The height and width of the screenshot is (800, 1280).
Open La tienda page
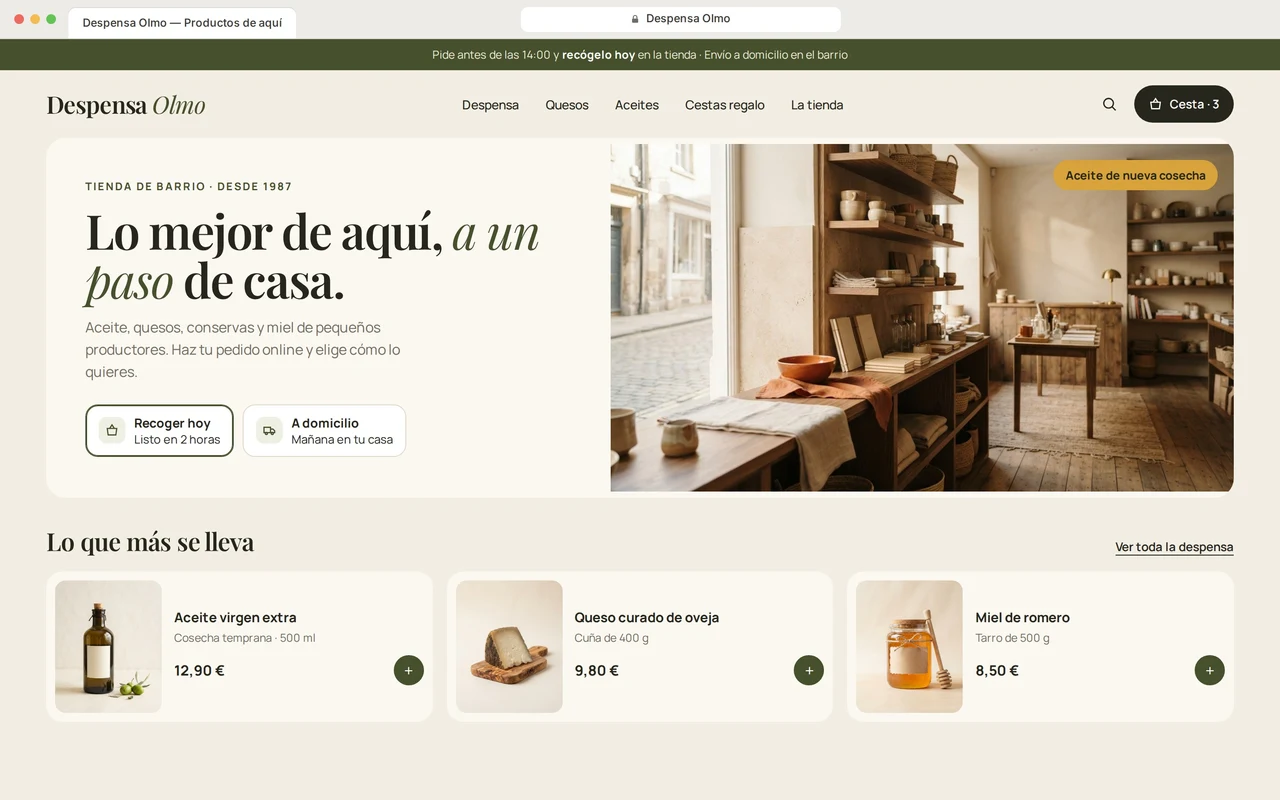click(x=817, y=105)
